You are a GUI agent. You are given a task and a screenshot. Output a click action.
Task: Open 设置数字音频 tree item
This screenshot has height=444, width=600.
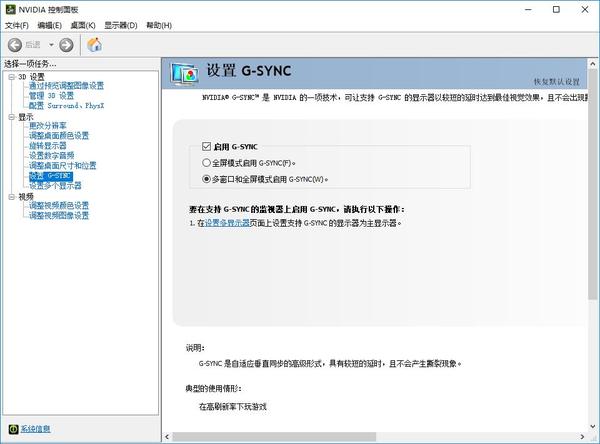(x=51, y=155)
